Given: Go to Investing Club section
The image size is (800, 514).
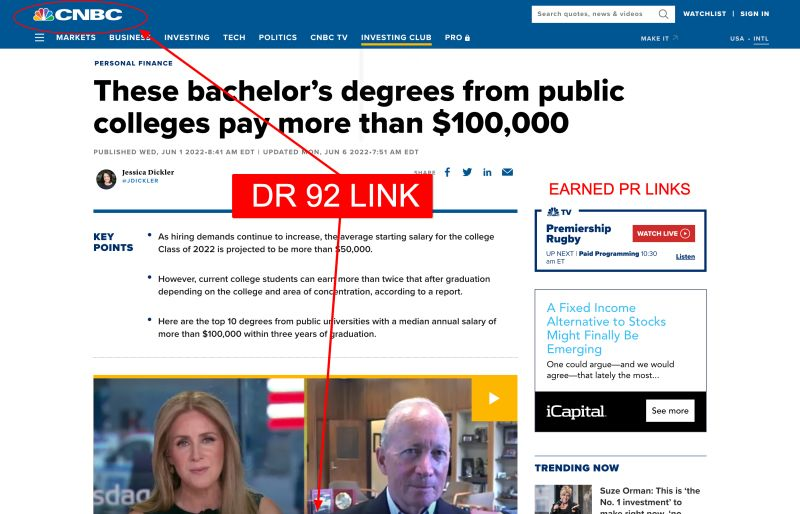Looking at the screenshot, I should click(x=396, y=37).
